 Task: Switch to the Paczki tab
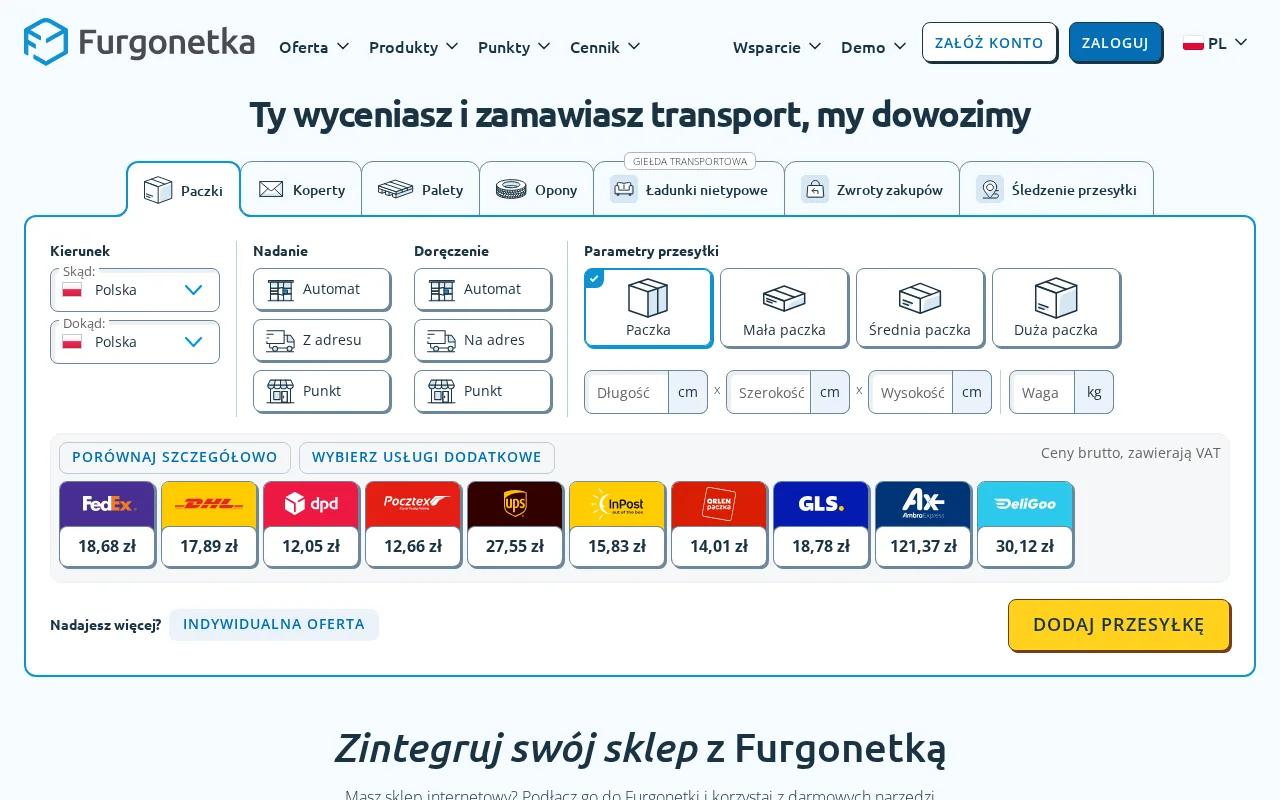pos(184,189)
